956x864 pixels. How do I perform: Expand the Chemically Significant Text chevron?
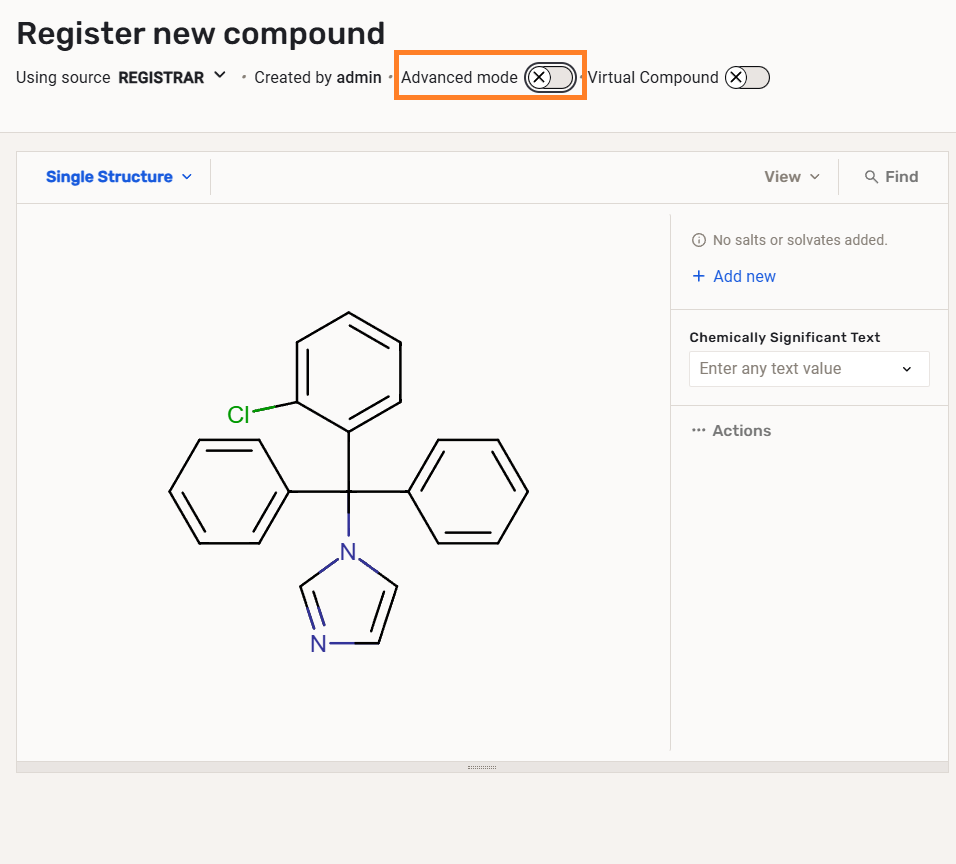(907, 369)
